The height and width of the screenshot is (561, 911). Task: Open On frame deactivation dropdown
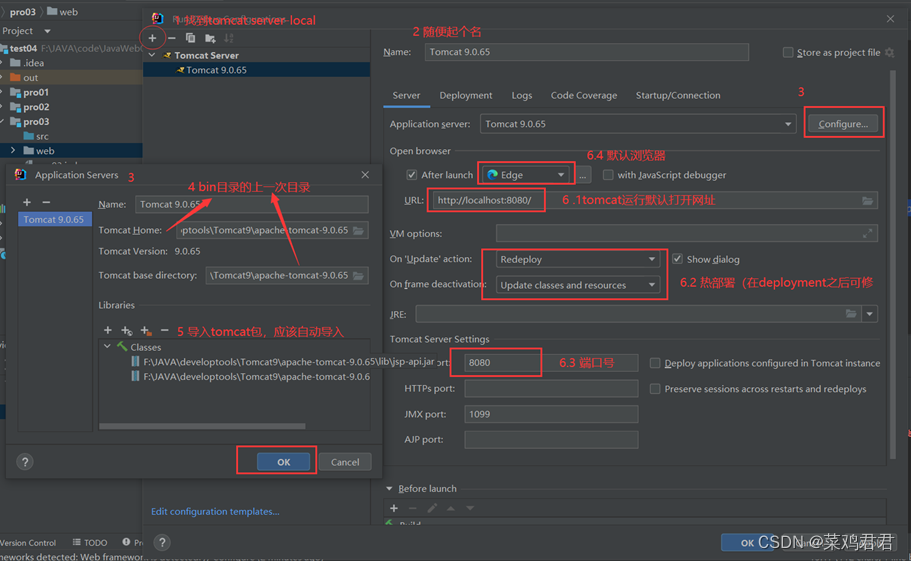point(578,285)
